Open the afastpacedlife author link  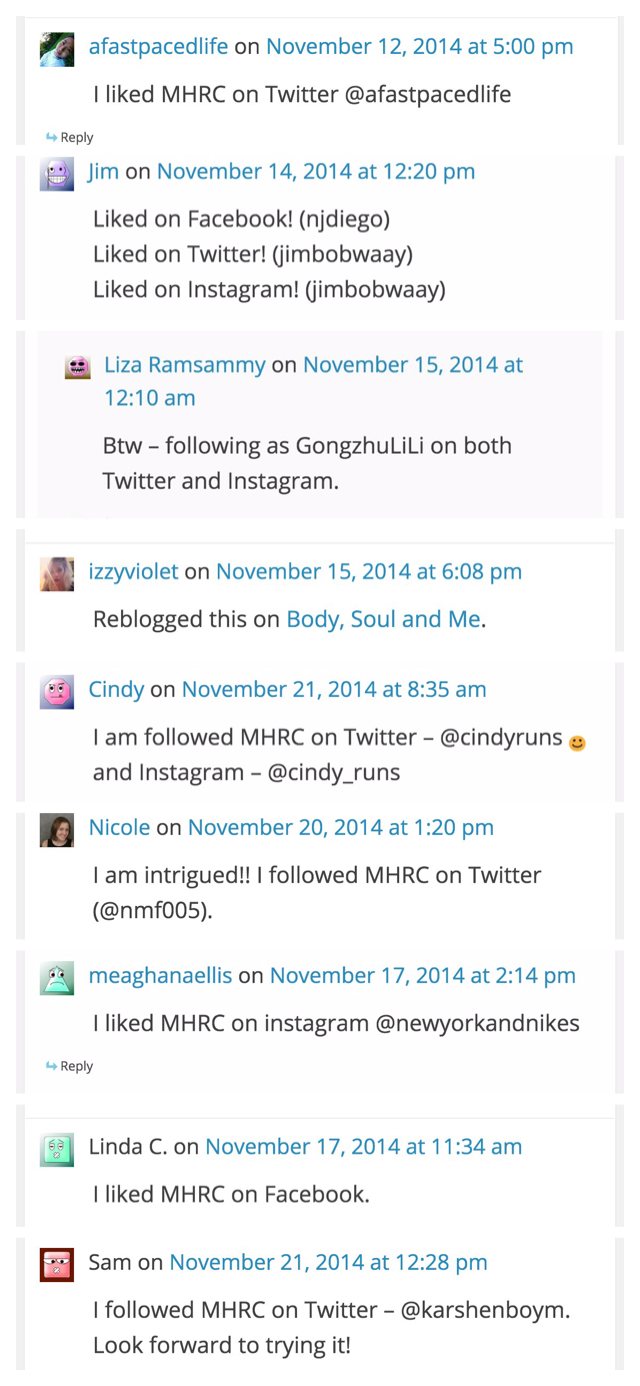[x=158, y=46]
